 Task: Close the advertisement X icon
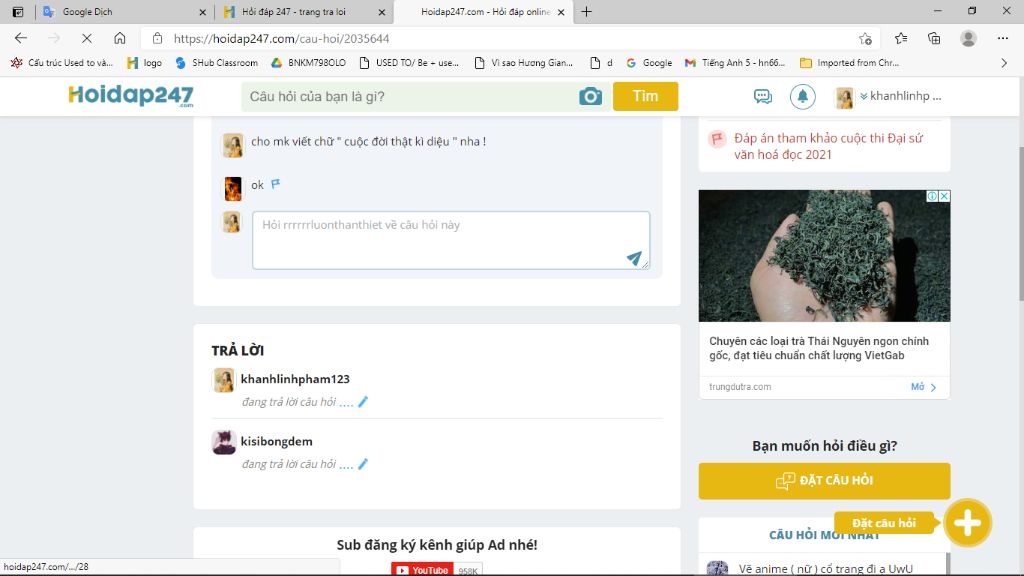[x=944, y=196]
